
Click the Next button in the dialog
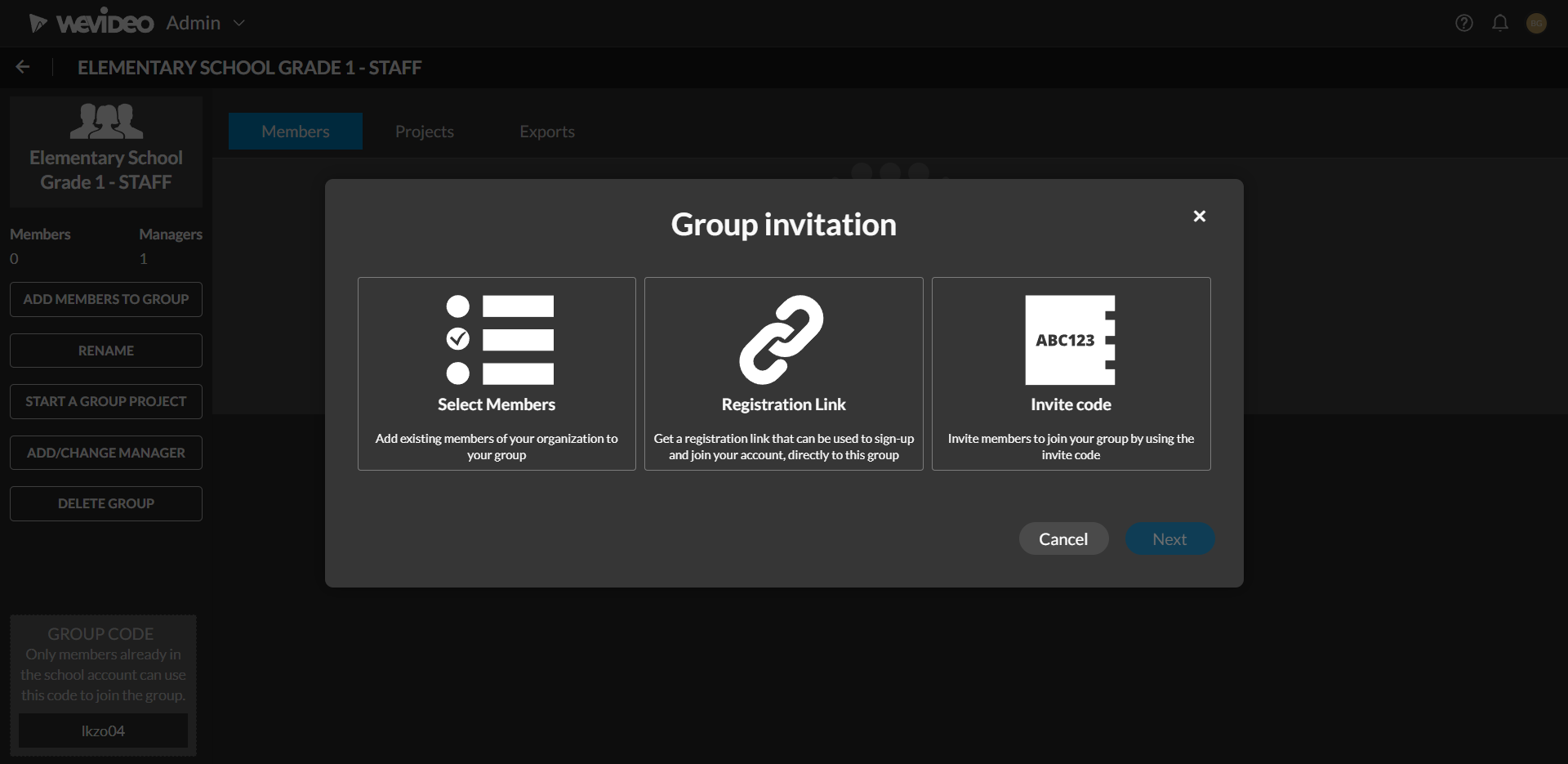(x=1169, y=538)
